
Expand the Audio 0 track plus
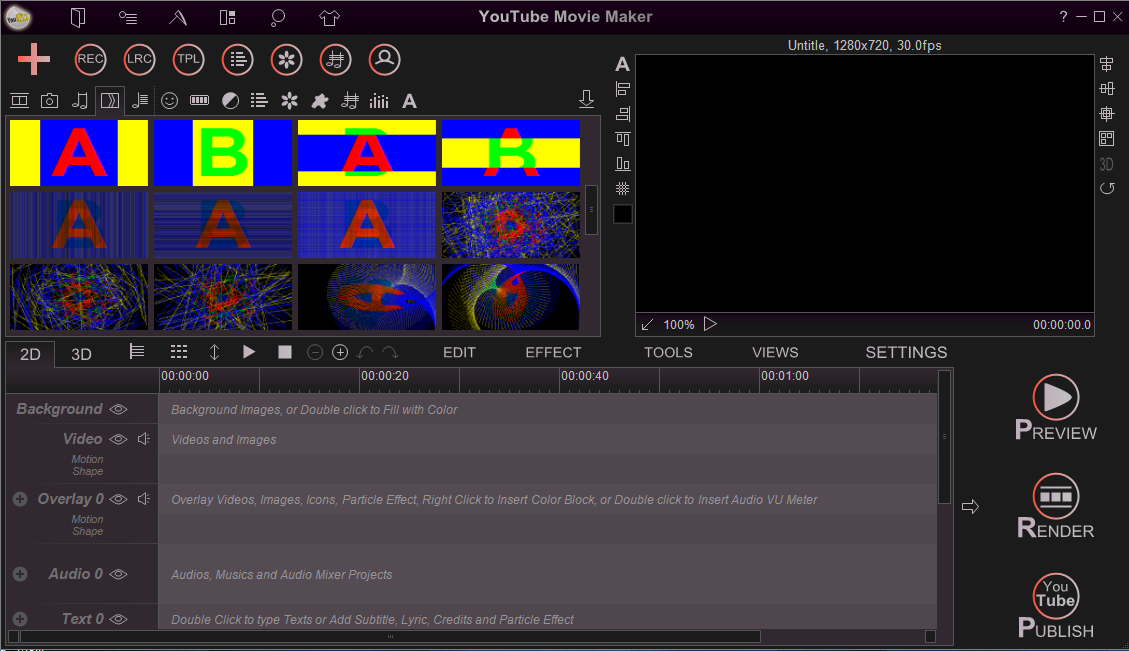click(x=20, y=574)
